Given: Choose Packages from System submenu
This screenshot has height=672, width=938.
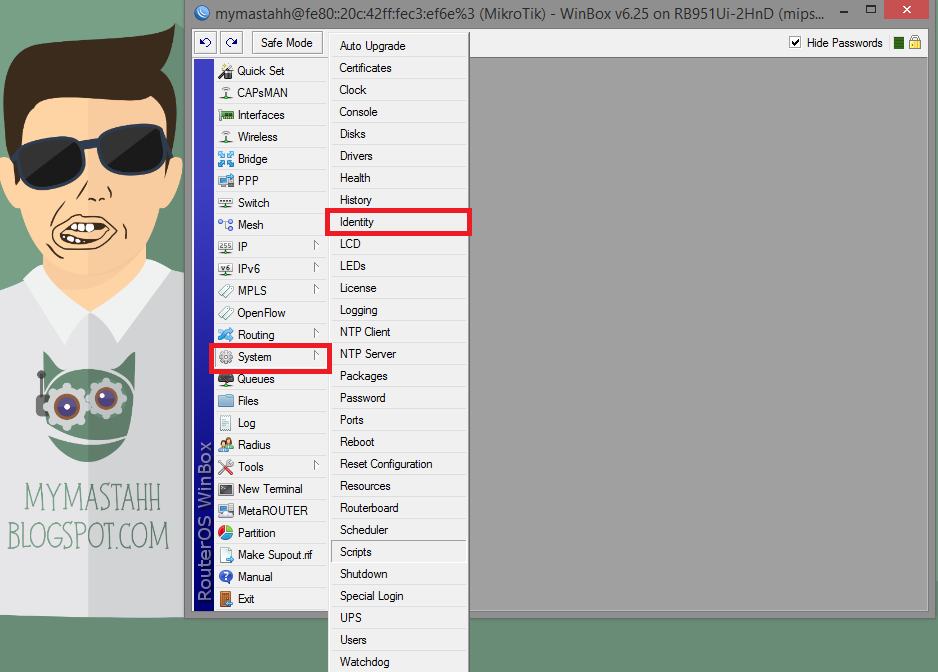Looking at the screenshot, I should coord(398,376).
